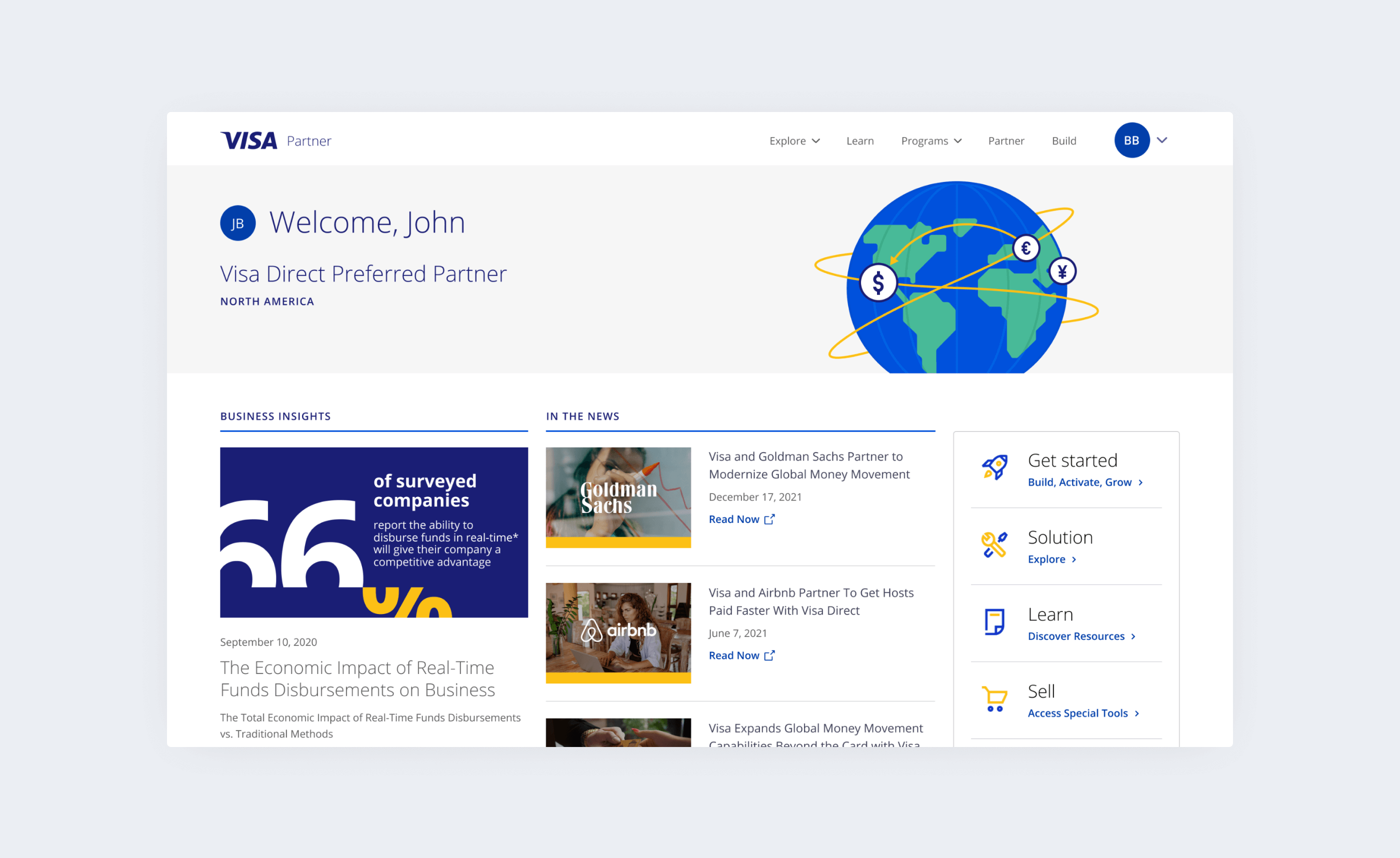This screenshot has height=858, width=1400.
Task: Select Build in the navigation bar
Action: click(x=1063, y=141)
